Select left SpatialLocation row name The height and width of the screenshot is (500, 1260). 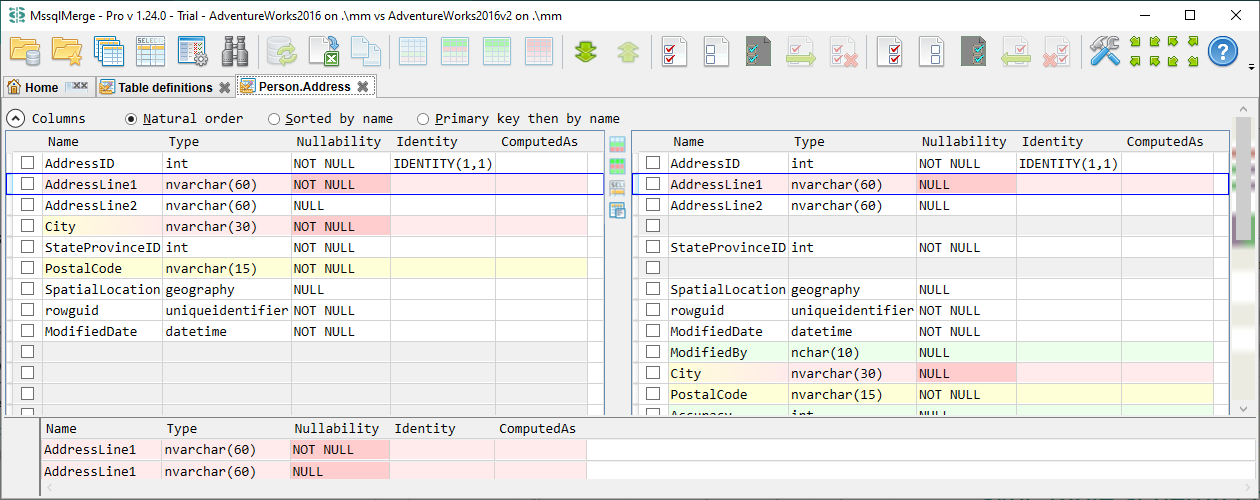pyautogui.click(x=102, y=289)
